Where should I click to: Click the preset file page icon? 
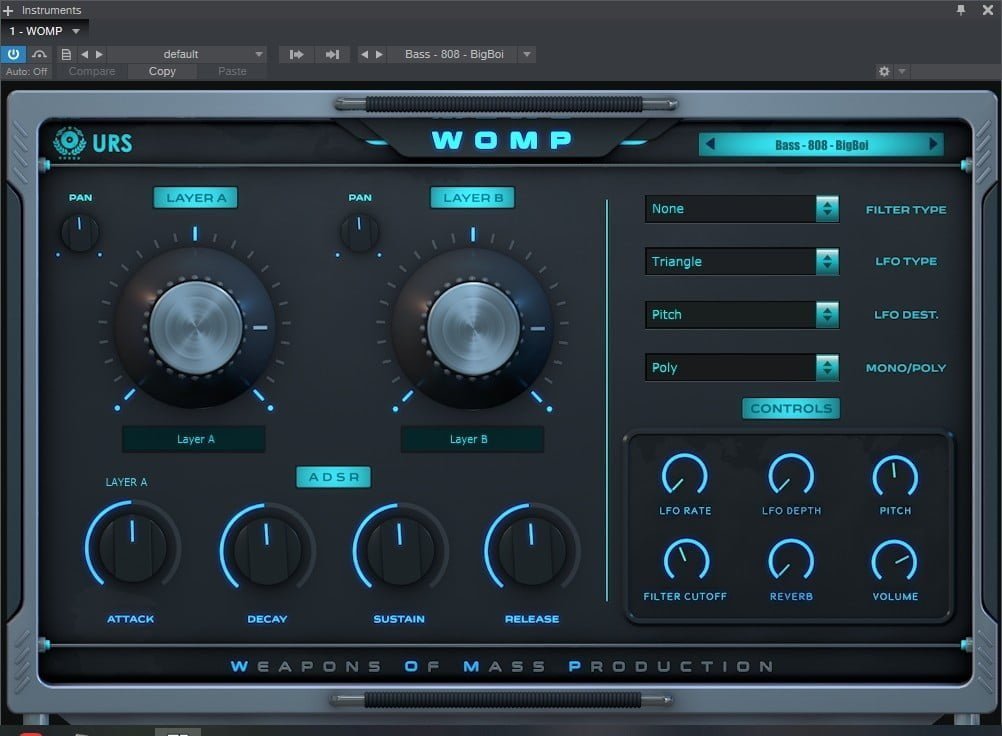point(66,54)
